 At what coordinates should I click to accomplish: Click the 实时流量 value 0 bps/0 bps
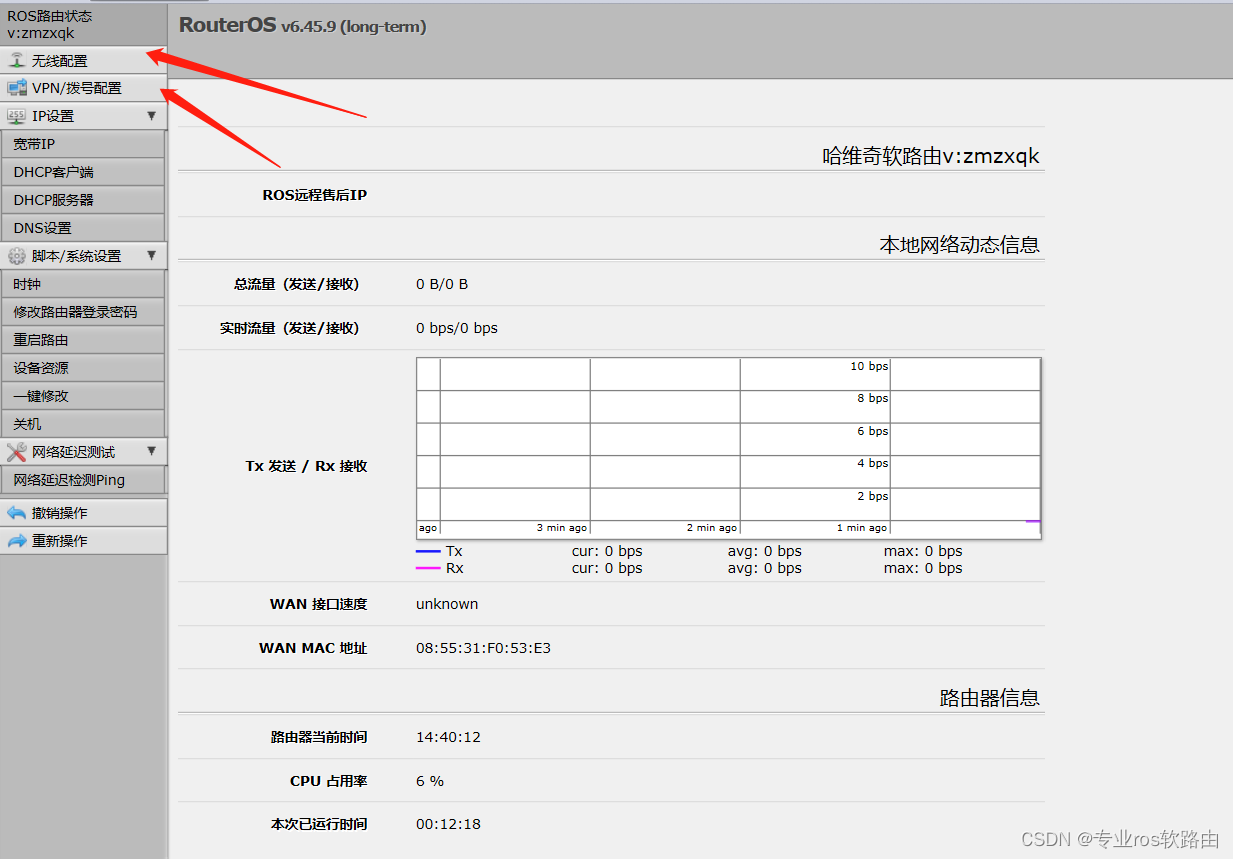[457, 328]
